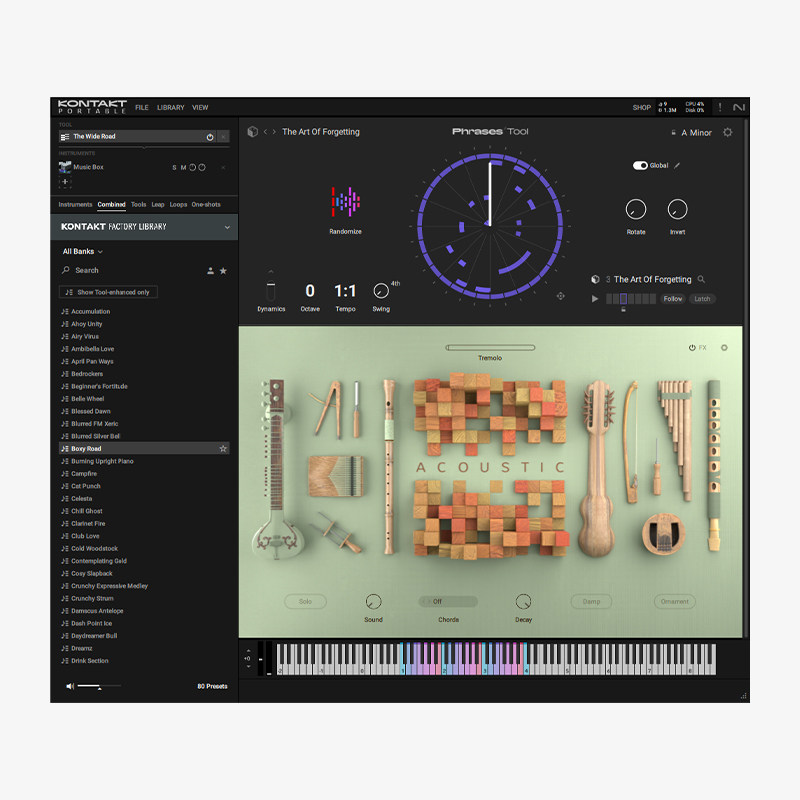Enable Latch mode

pyautogui.click(x=702, y=299)
